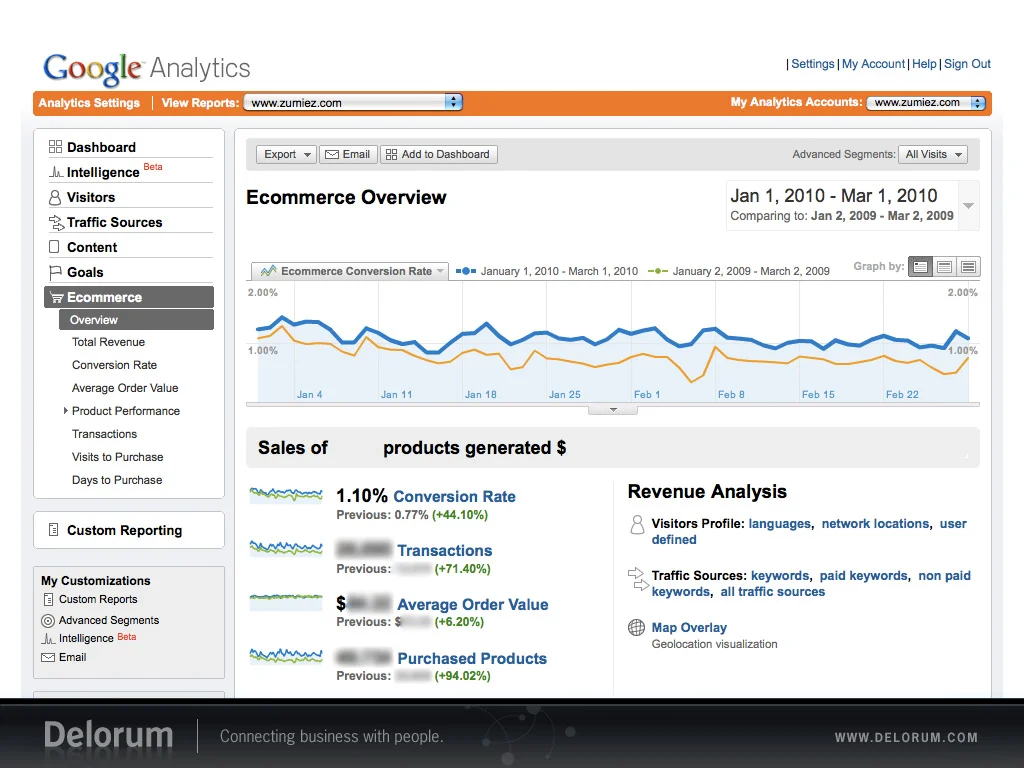The image size is (1024, 768).
Task: Click the Purchased Products sparkline thumbnail
Action: click(x=286, y=656)
